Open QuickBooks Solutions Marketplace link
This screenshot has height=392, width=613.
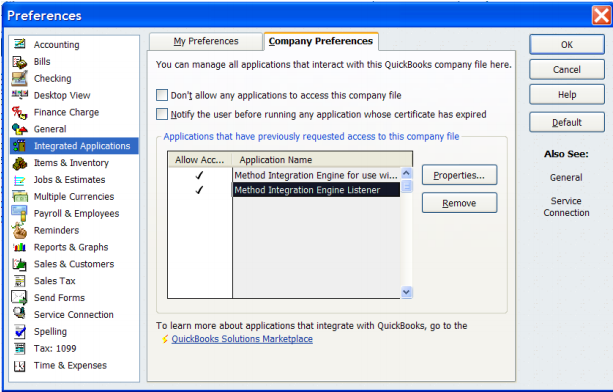tap(242, 339)
